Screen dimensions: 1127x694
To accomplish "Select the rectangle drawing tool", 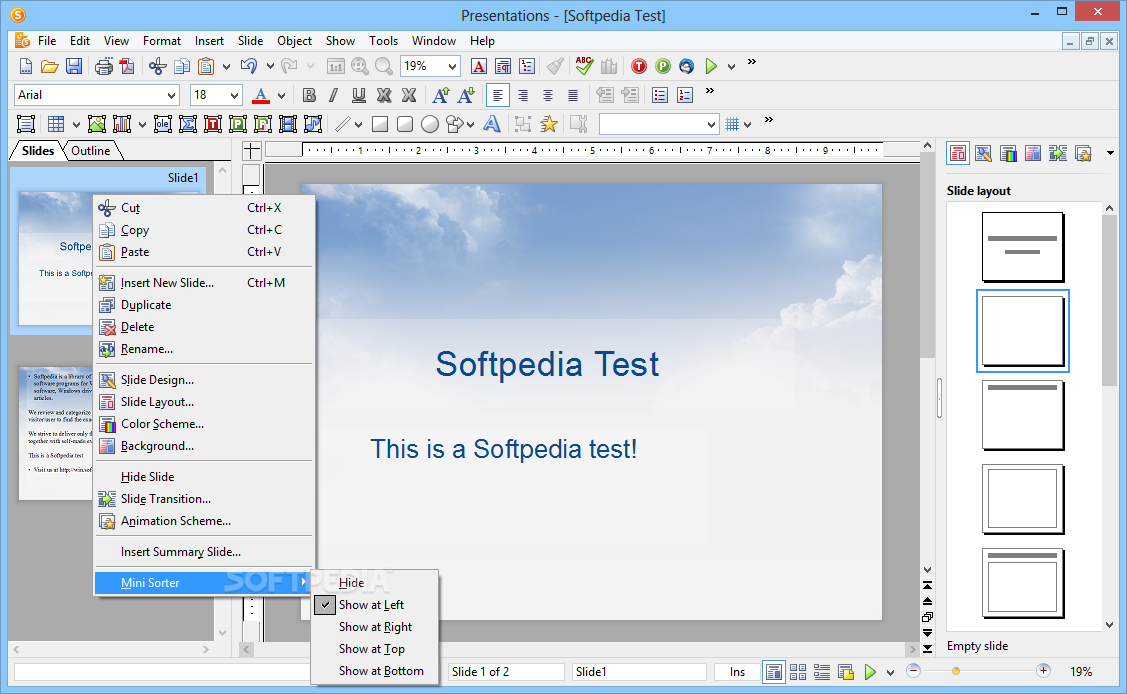I will 380,124.
